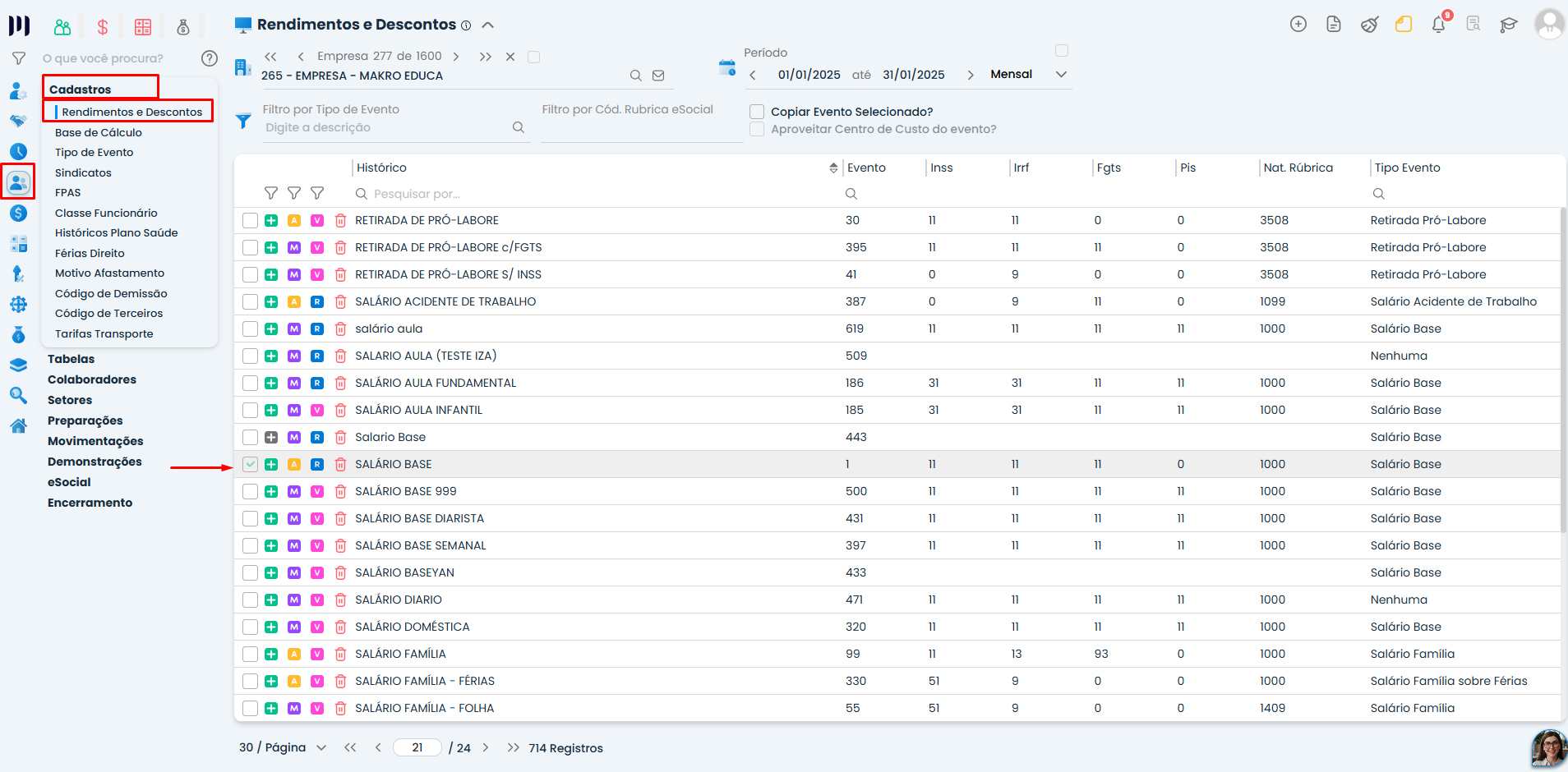The height and width of the screenshot is (772, 1568).
Task: Jump to last page of records
Action: tap(513, 747)
